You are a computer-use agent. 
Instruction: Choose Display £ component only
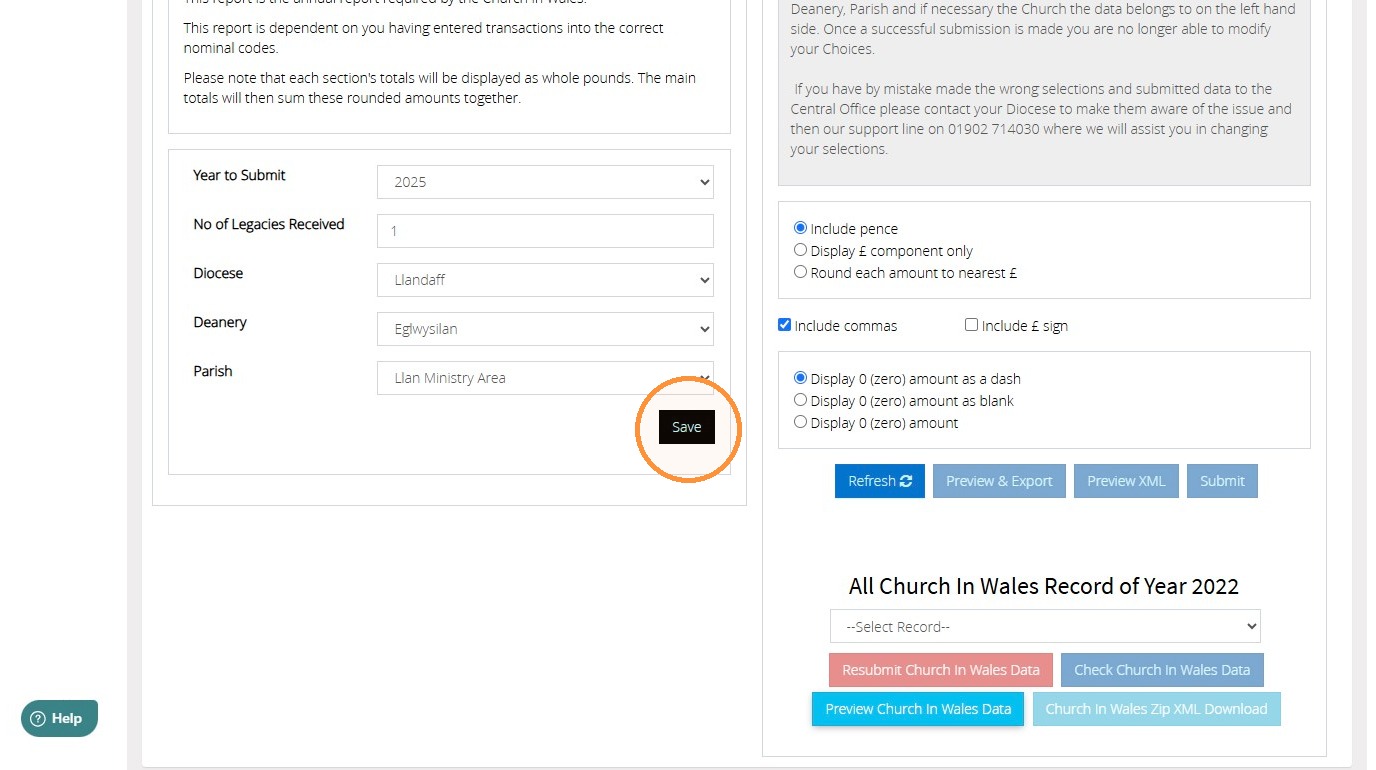800,250
